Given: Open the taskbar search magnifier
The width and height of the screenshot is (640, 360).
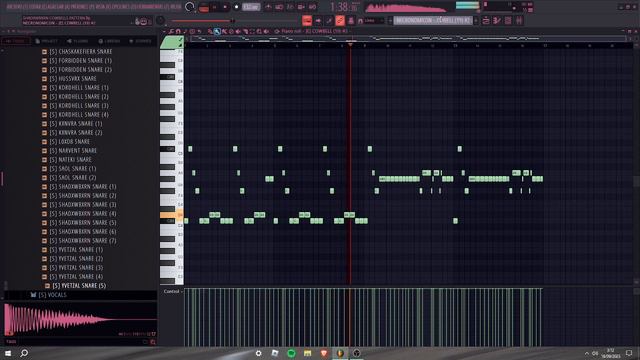Looking at the screenshot, I should 24,353.
